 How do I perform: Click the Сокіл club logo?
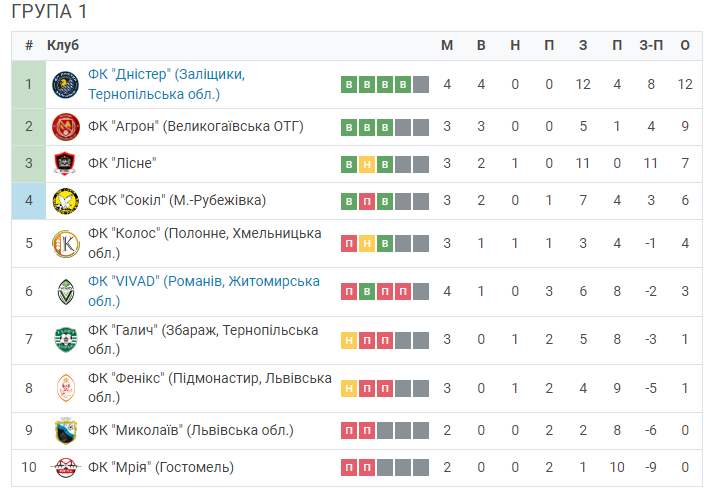pyautogui.click(x=66, y=201)
